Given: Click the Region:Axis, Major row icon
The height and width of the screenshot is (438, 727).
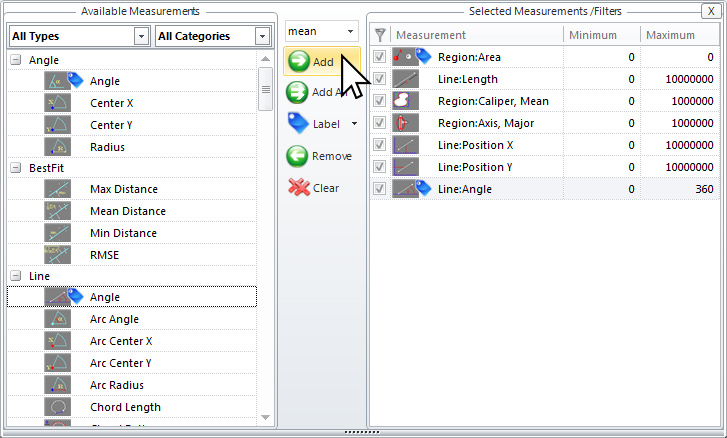Looking at the screenshot, I should (405, 123).
